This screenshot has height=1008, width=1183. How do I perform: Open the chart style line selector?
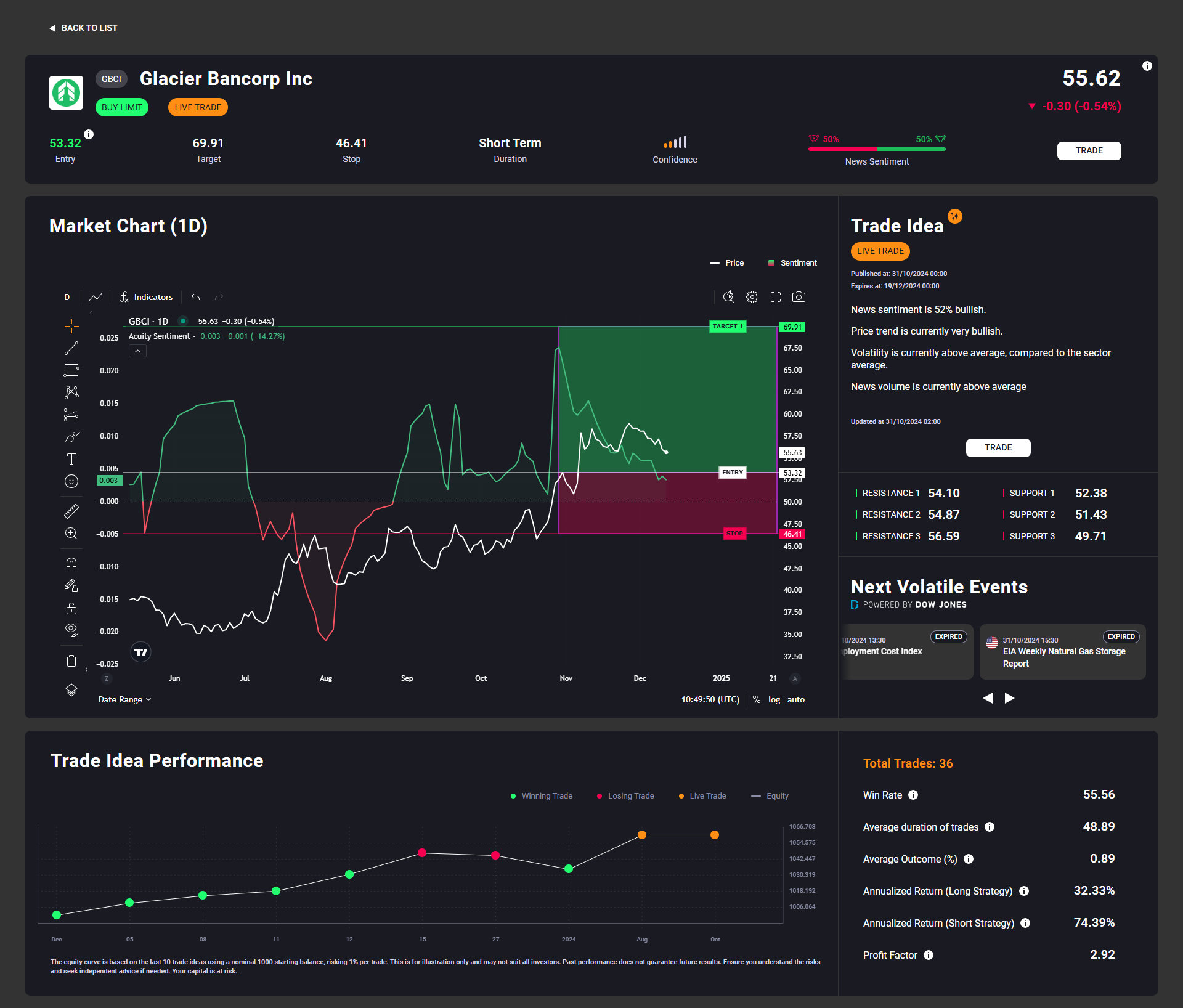96,297
